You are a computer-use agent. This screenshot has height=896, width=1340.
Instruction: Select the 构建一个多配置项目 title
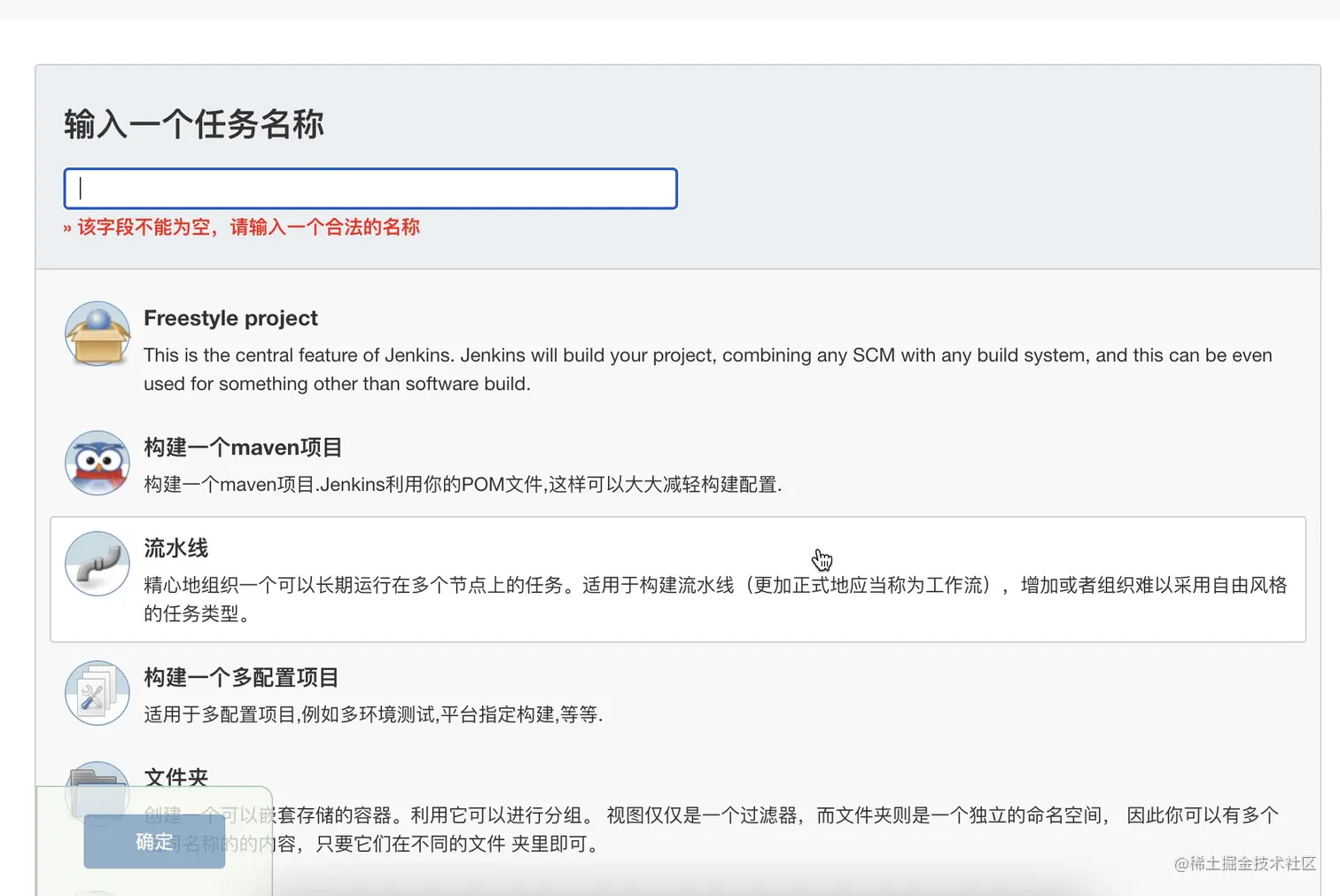[x=241, y=678]
